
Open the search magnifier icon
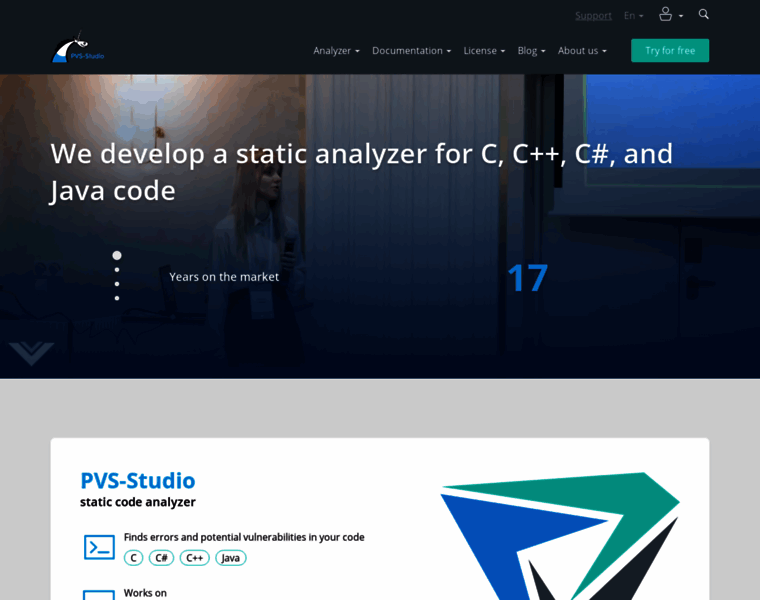(703, 14)
